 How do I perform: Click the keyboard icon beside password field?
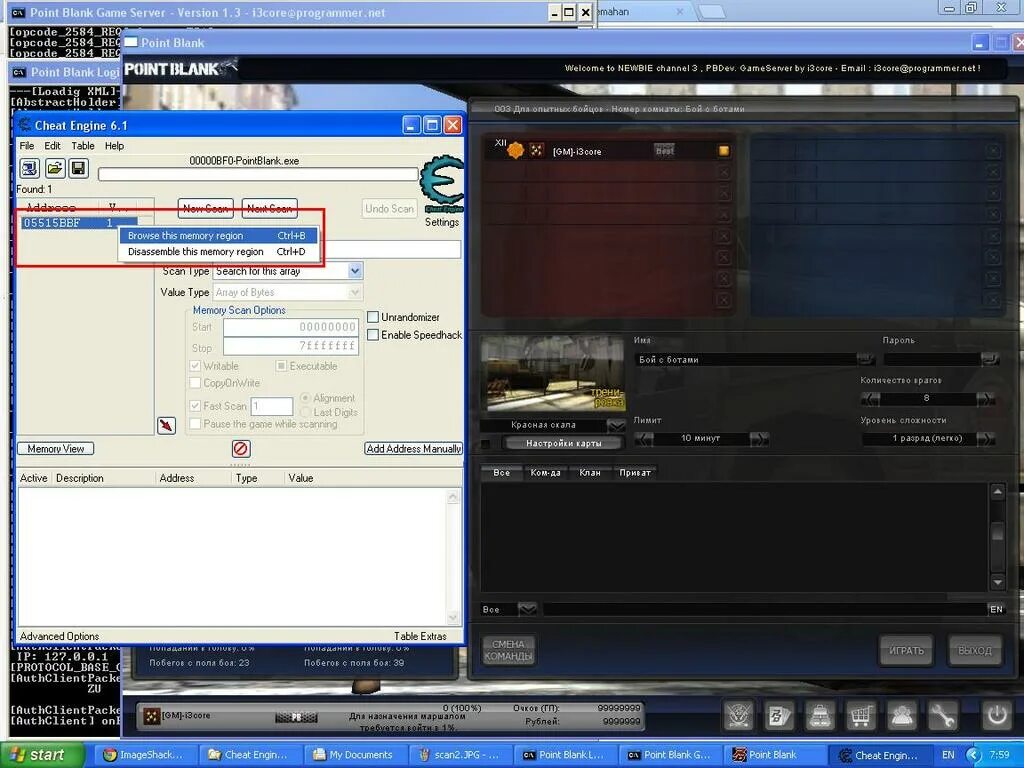pyautogui.click(x=990, y=359)
